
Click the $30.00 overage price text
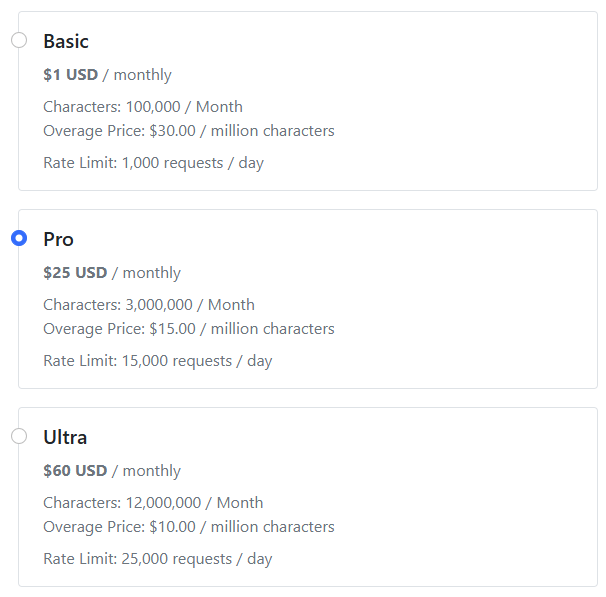coord(189,131)
